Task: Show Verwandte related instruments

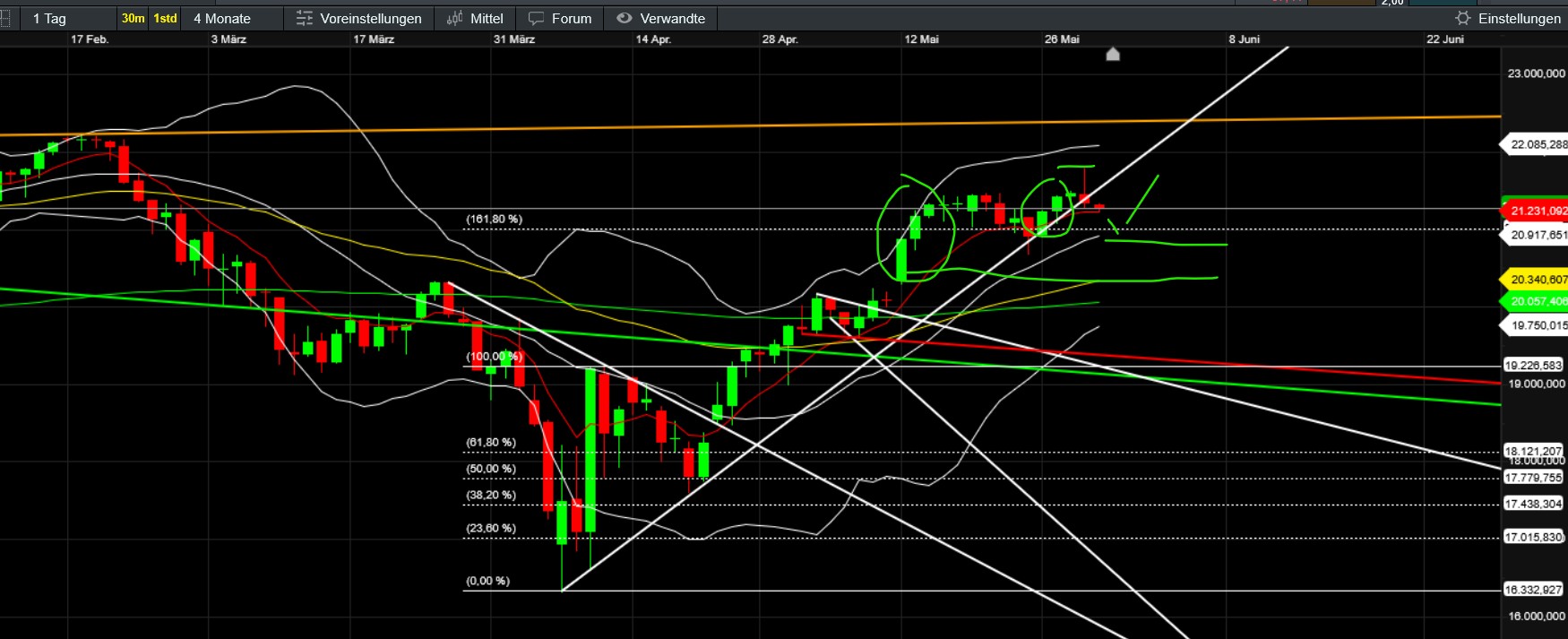Action: click(661, 18)
